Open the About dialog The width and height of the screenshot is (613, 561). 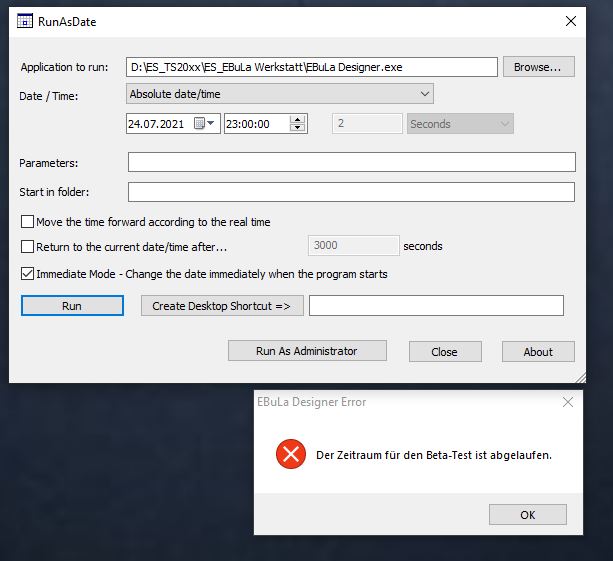[538, 351]
